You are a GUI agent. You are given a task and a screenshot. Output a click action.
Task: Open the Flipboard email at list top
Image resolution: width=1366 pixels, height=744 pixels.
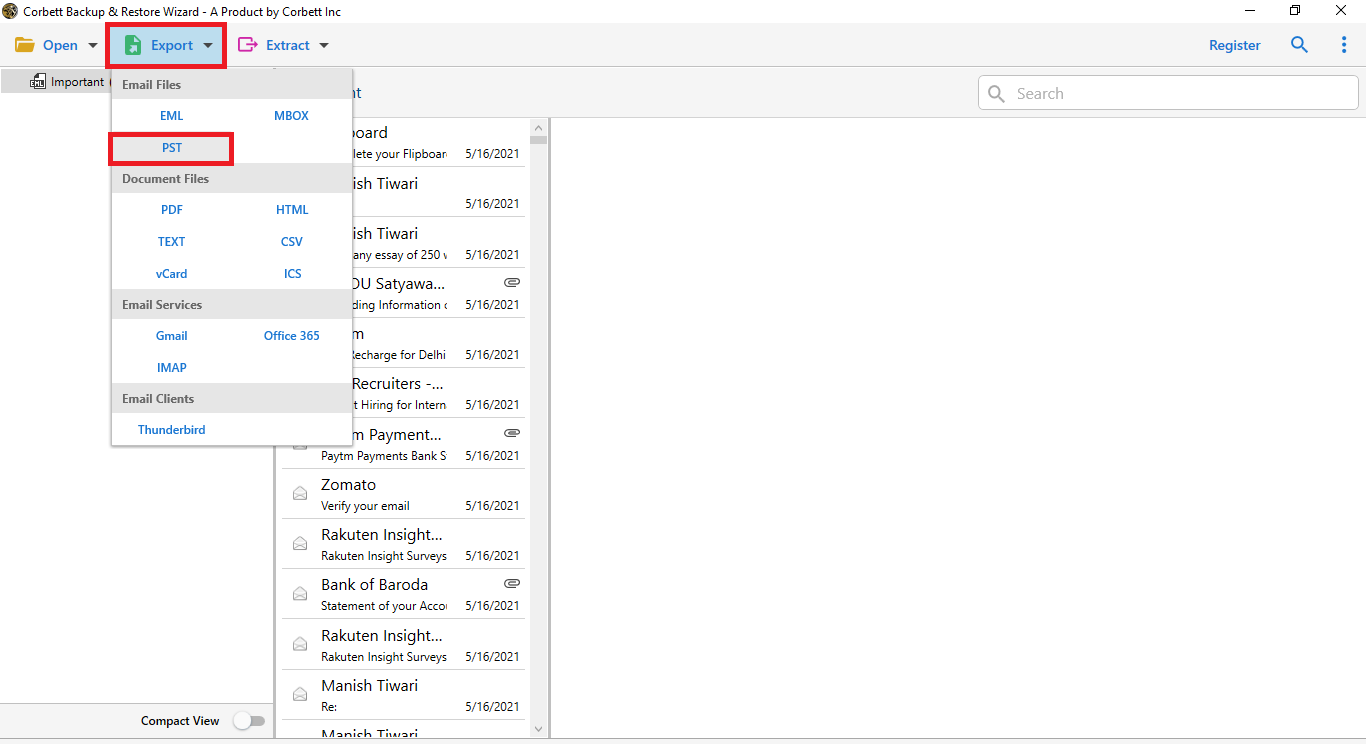click(438, 142)
